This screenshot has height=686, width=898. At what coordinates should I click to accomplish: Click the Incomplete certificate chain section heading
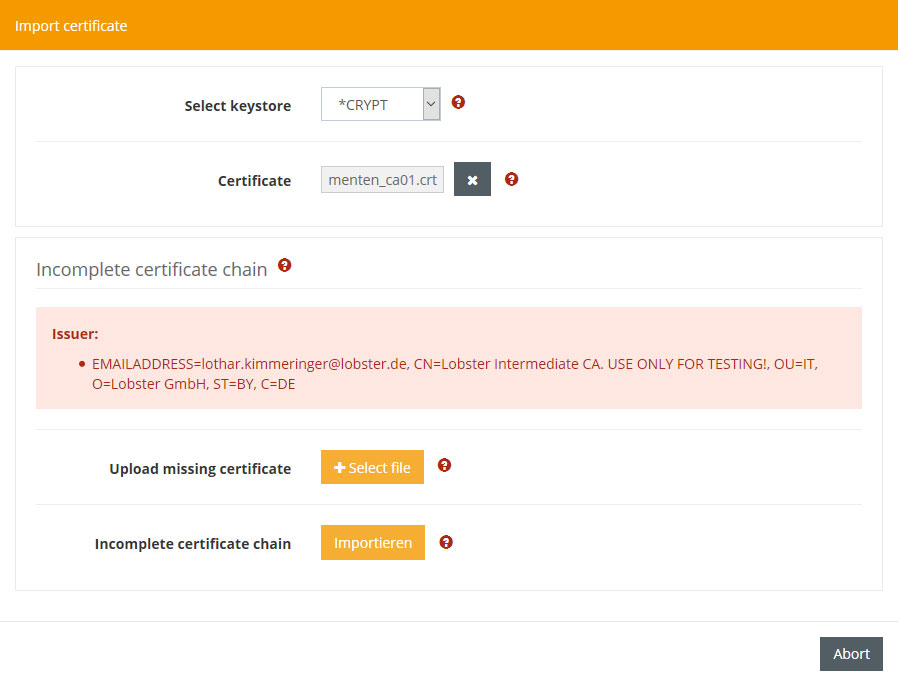[151, 269]
